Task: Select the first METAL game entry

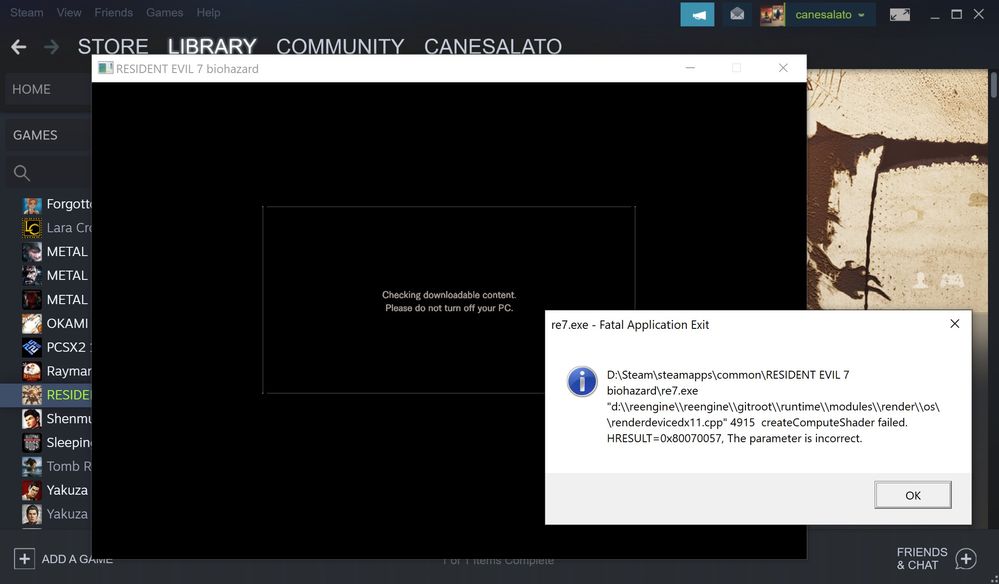Action: coord(55,252)
